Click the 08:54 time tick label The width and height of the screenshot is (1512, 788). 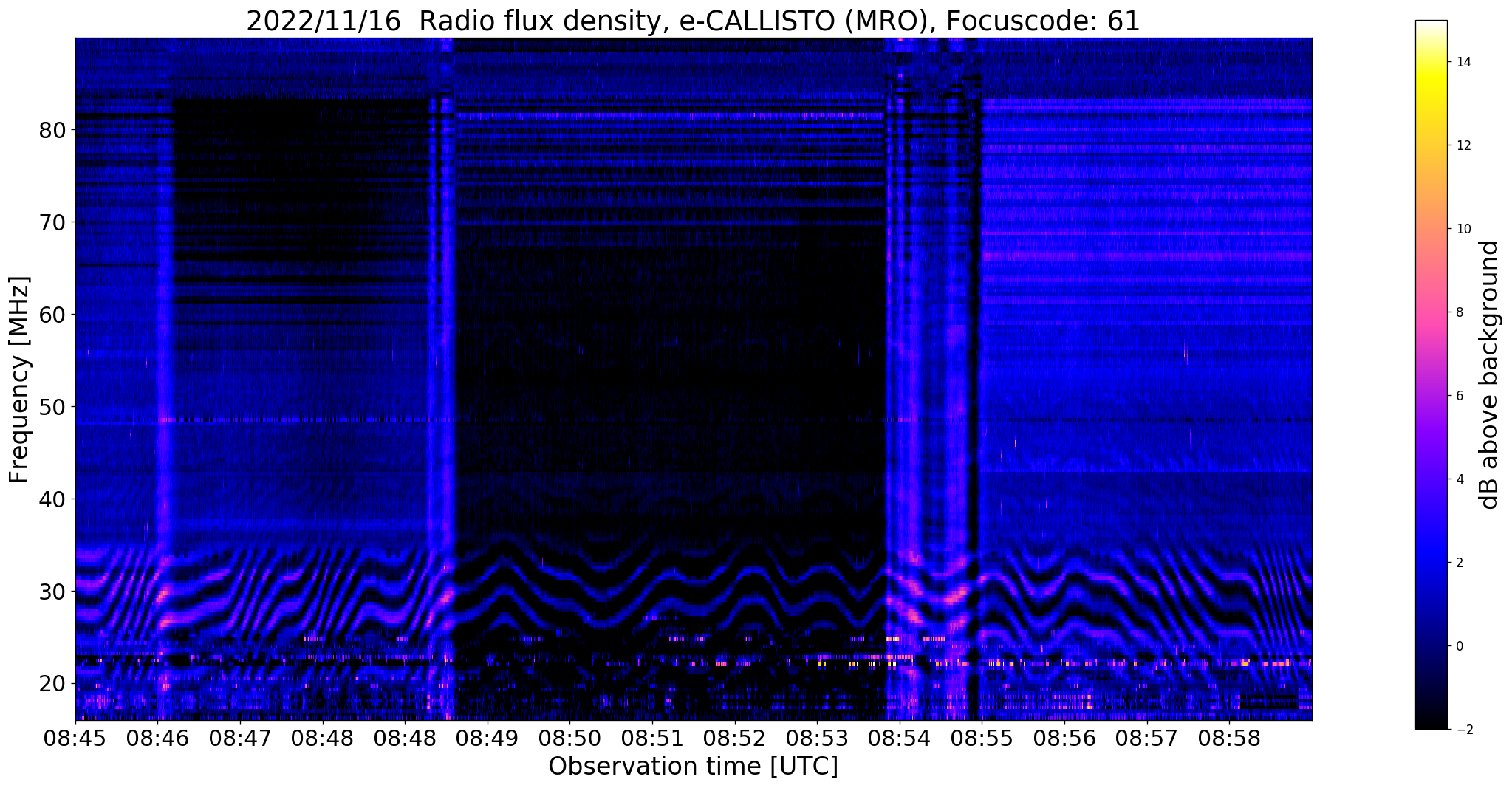pyautogui.click(x=899, y=738)
